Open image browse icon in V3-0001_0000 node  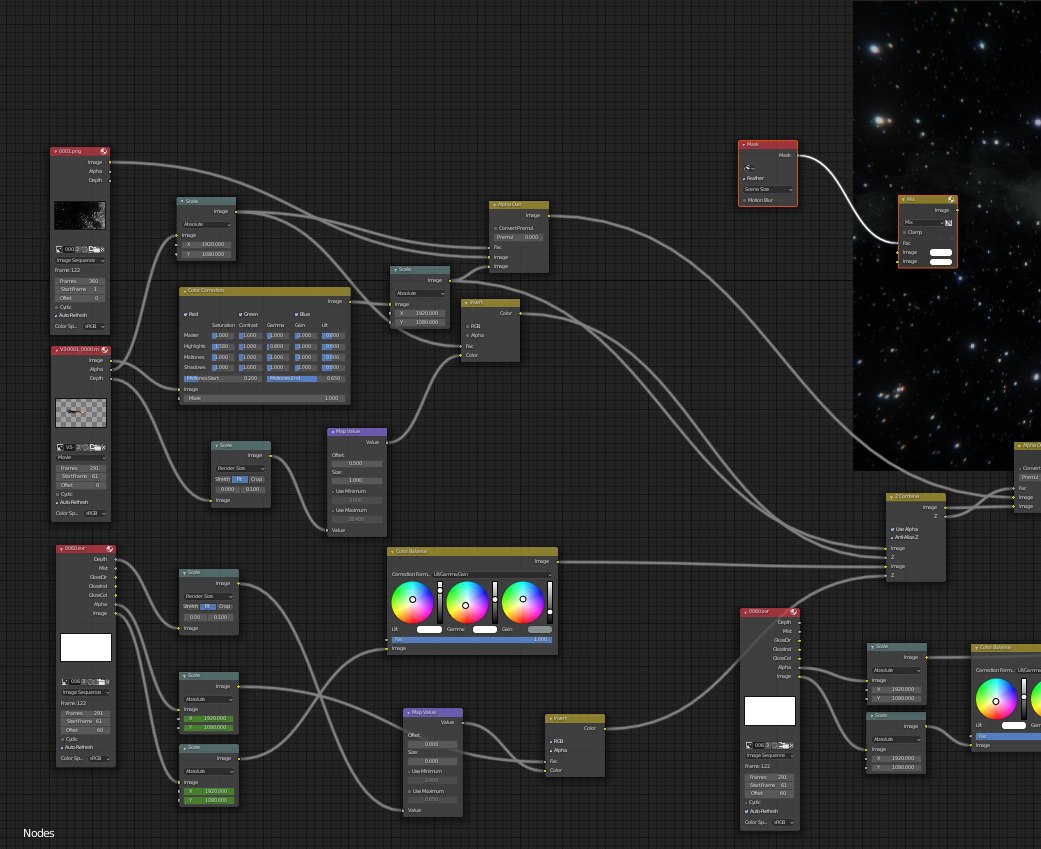60,447
